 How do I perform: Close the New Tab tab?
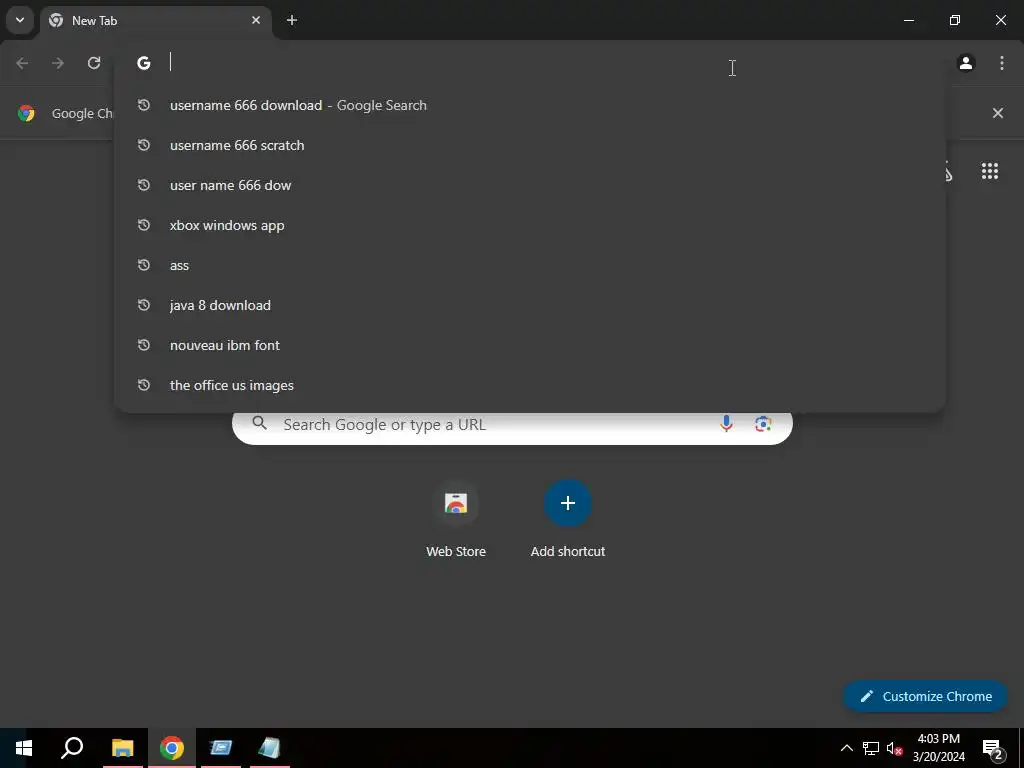point(256,20)
